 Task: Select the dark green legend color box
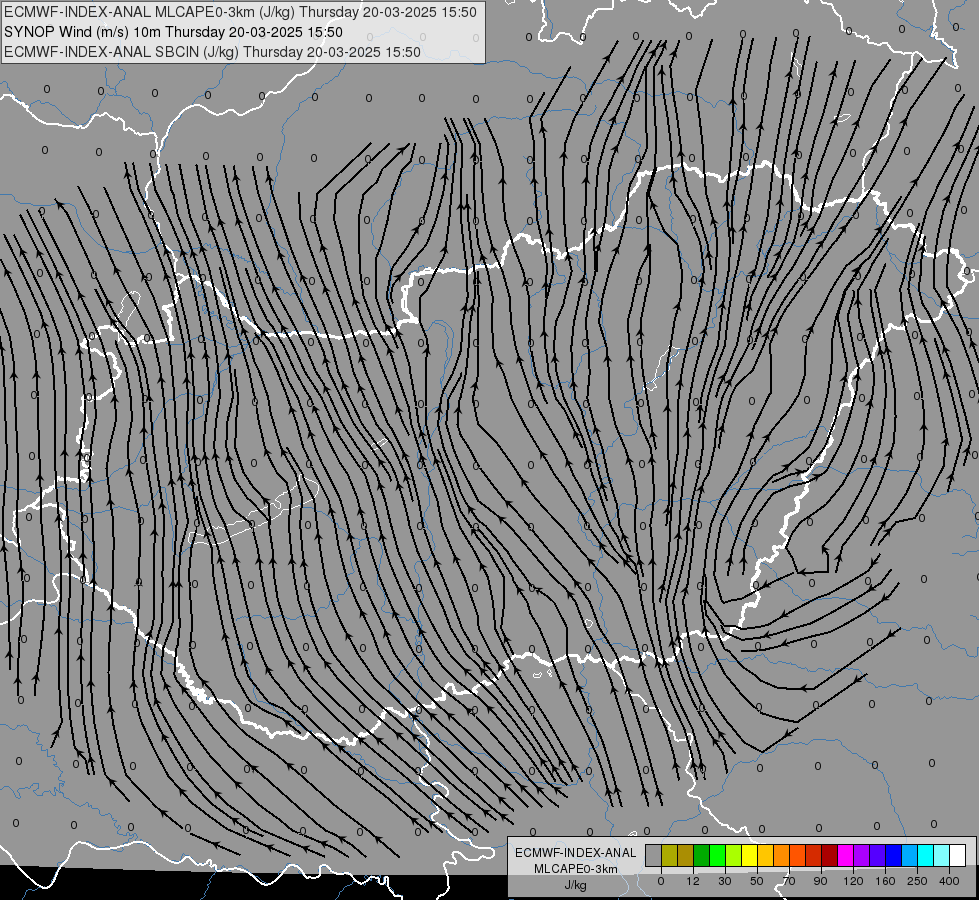pos(701,855)
